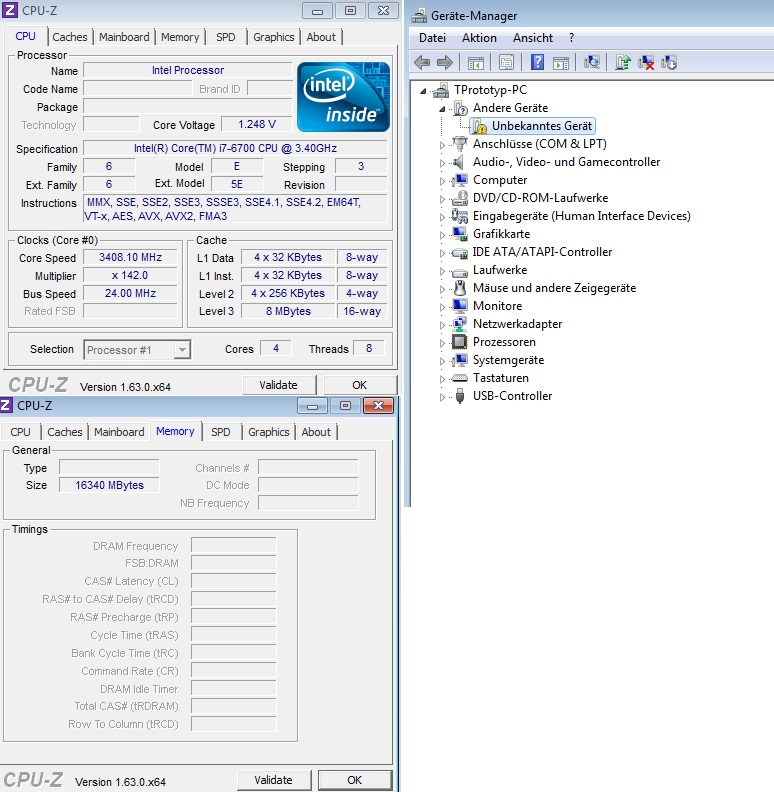
Task: Click the Anschlüsse (COM & LPT) port icon
Action: coord(460,144)
